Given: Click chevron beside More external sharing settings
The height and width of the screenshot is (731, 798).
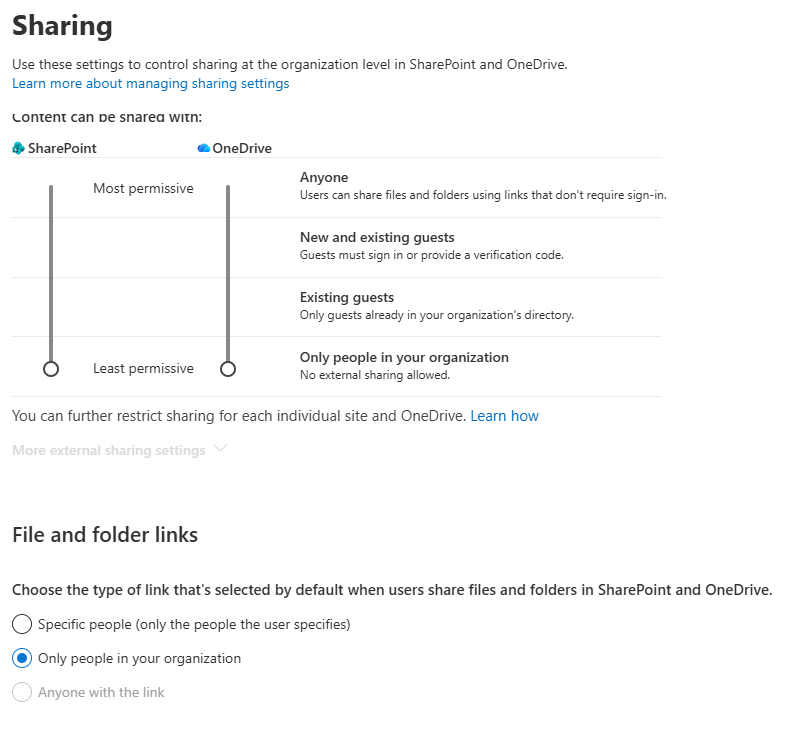Looking at the screenshot, I should point(220,449).
